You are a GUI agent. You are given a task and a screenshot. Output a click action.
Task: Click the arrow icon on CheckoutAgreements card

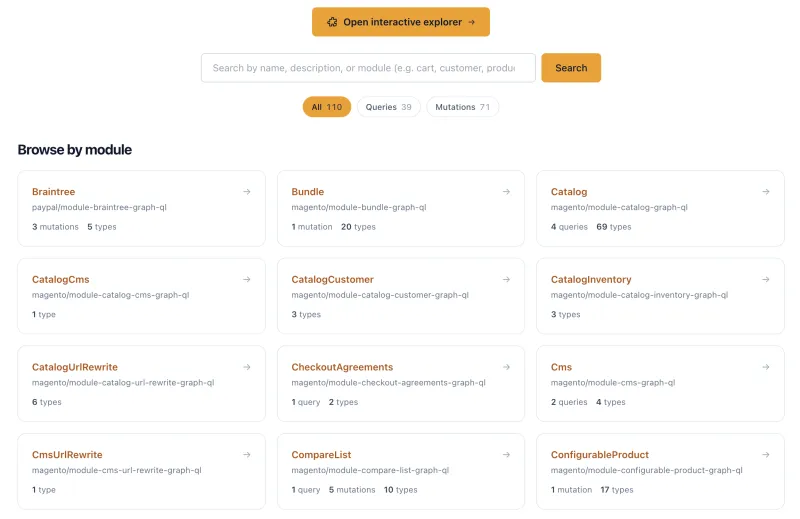pyautogui.click(x=506, y=367)
